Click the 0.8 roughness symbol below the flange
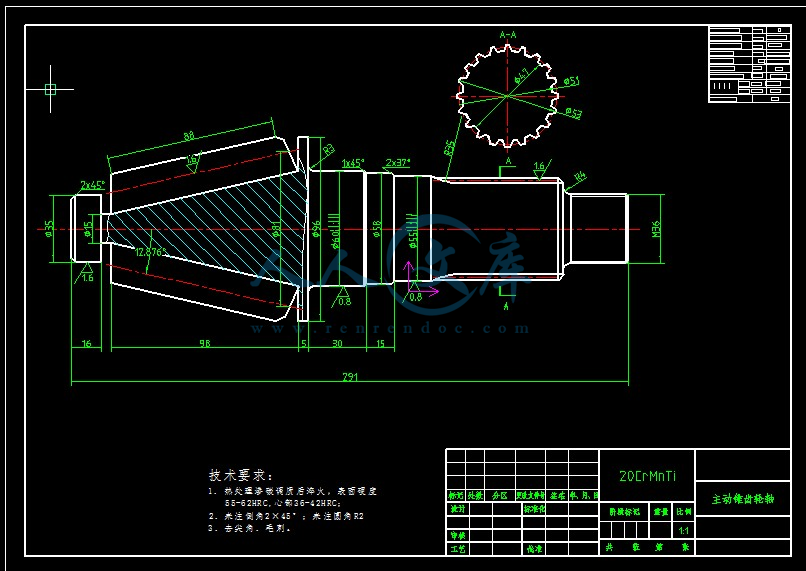Screen dimensions: 806x571 [343, 297]
